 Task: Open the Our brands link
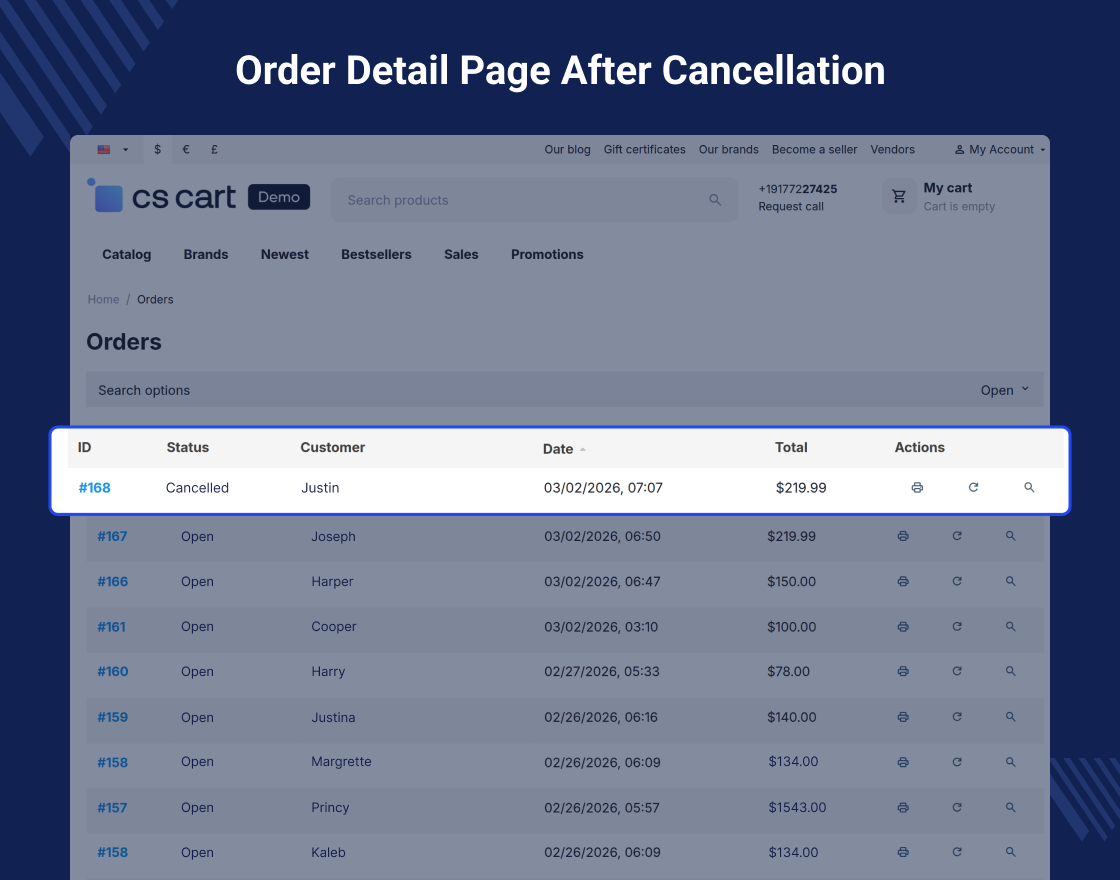coord(729,149)
